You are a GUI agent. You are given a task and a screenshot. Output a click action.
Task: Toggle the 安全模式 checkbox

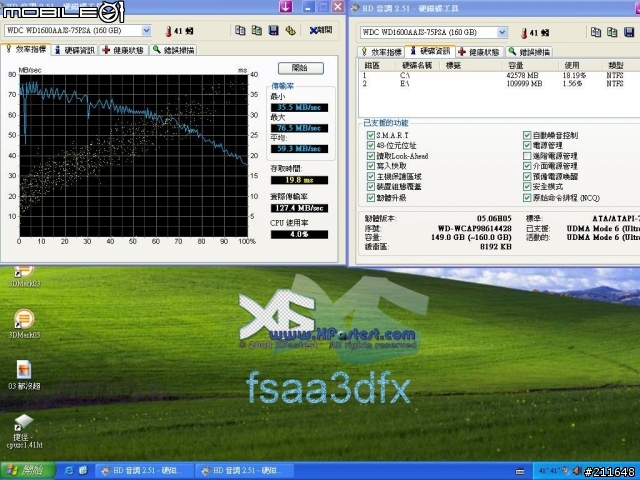pos(527,187)
